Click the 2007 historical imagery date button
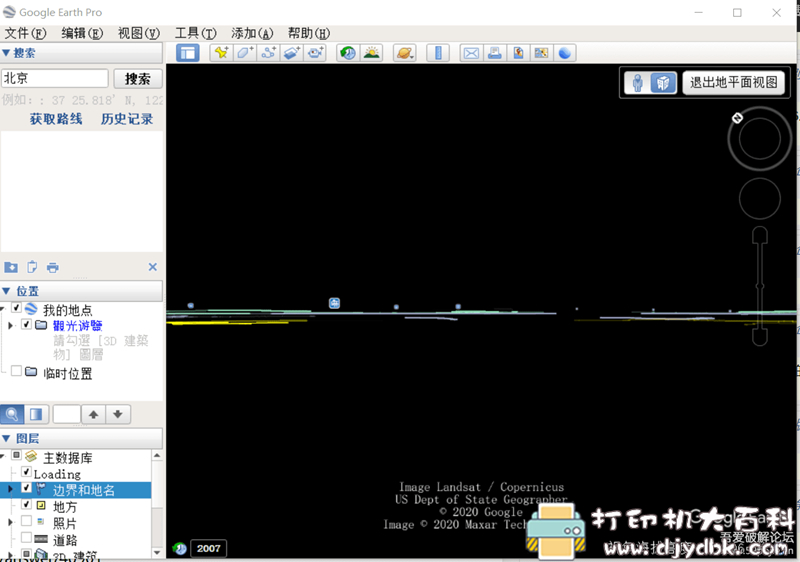This screenshot has height=562, width=800. tap(209, 549)
